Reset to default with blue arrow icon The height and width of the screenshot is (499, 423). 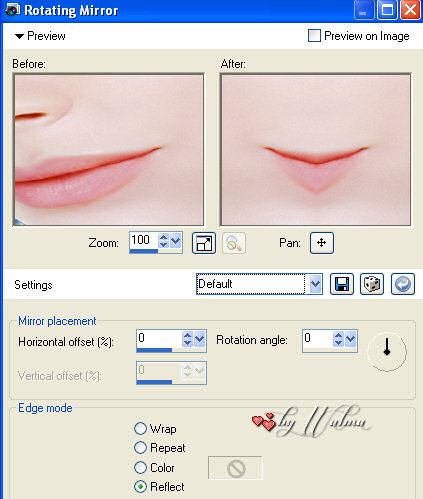(x=403, y=284)
